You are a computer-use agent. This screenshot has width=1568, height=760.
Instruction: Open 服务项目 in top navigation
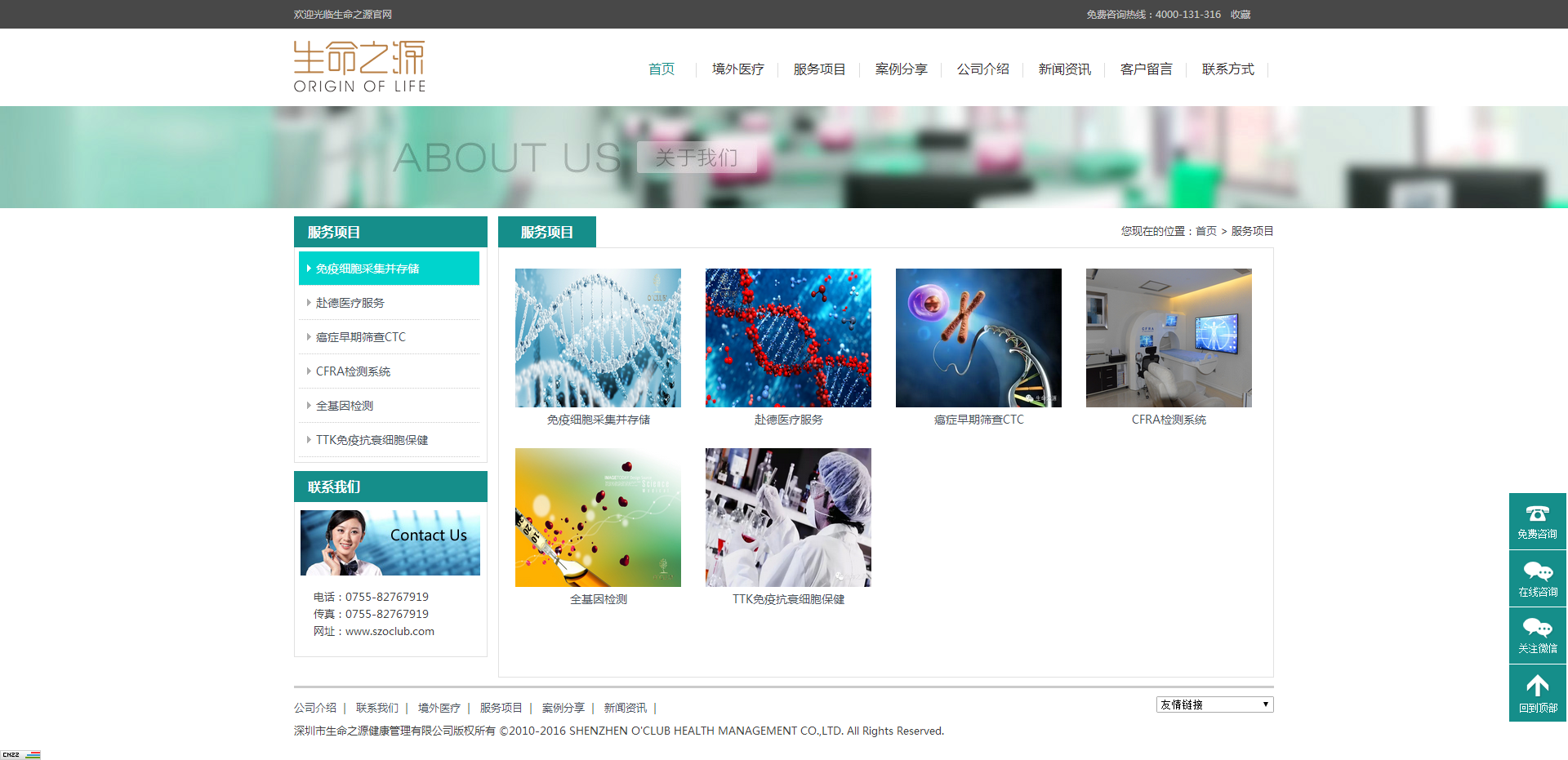pyautogui.click(x=819, y=69)
